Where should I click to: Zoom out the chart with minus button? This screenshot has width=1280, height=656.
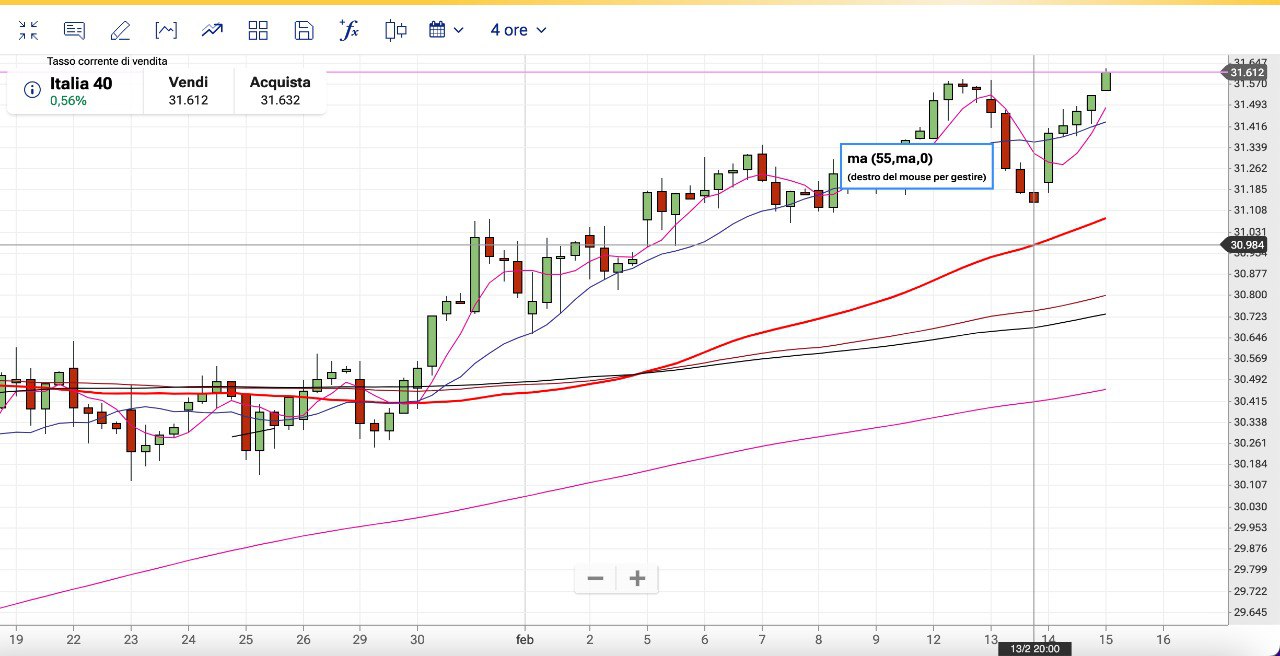595,578
